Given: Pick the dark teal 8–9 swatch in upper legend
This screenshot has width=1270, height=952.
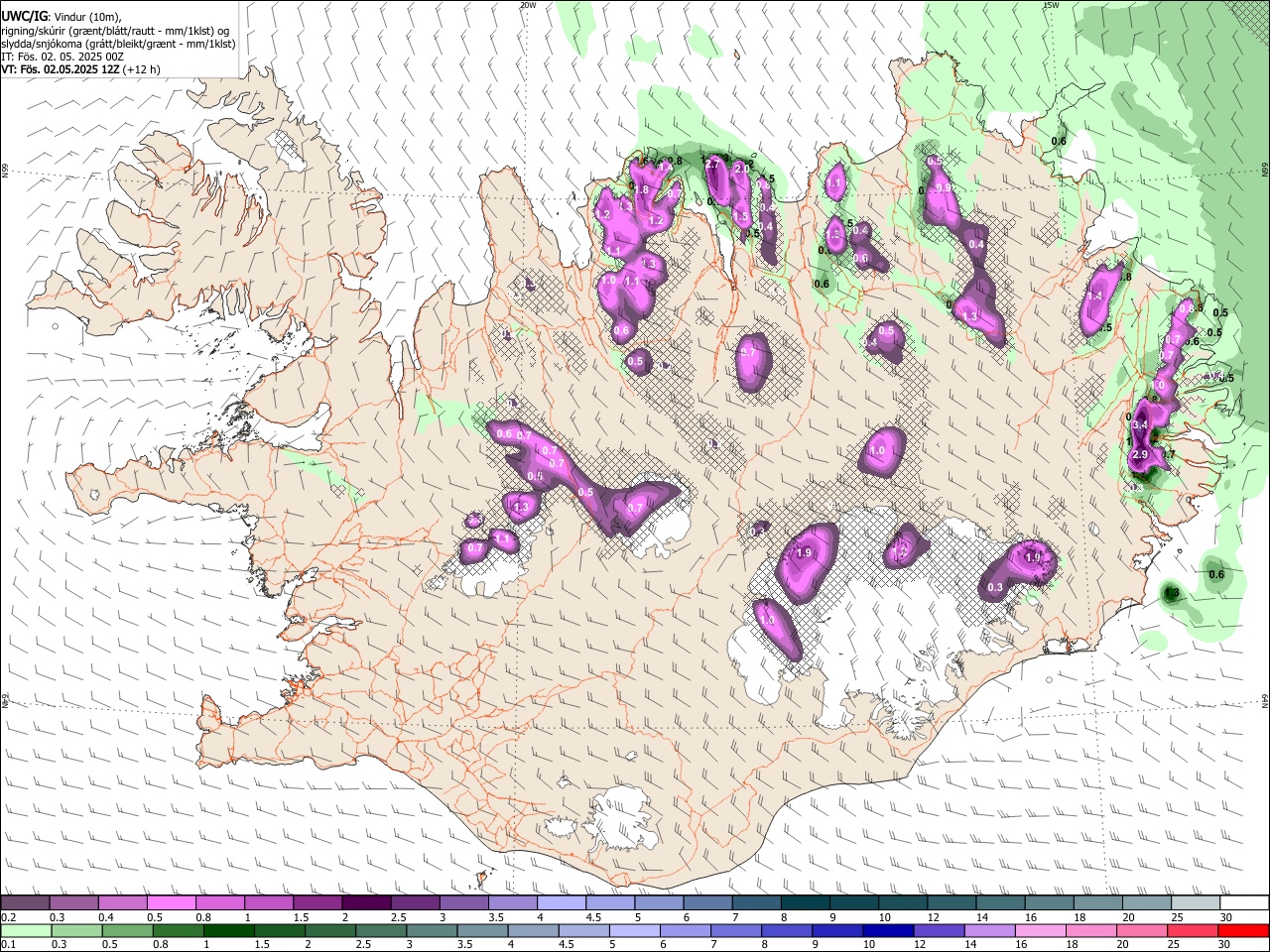Looking at the screenshot, I should pos(806,903).
